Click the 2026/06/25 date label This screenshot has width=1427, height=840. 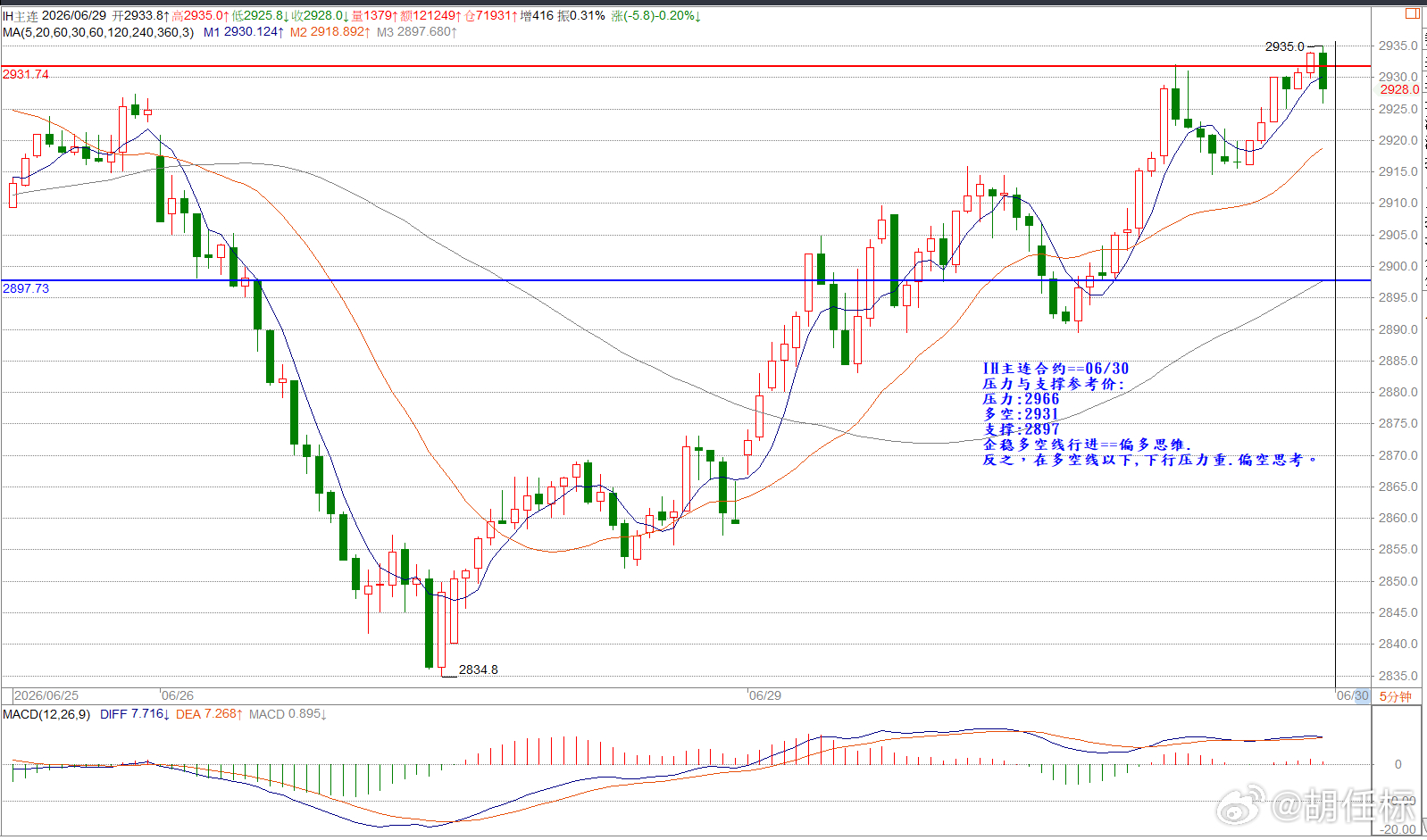pyautogui.click(x=46, y=695)
